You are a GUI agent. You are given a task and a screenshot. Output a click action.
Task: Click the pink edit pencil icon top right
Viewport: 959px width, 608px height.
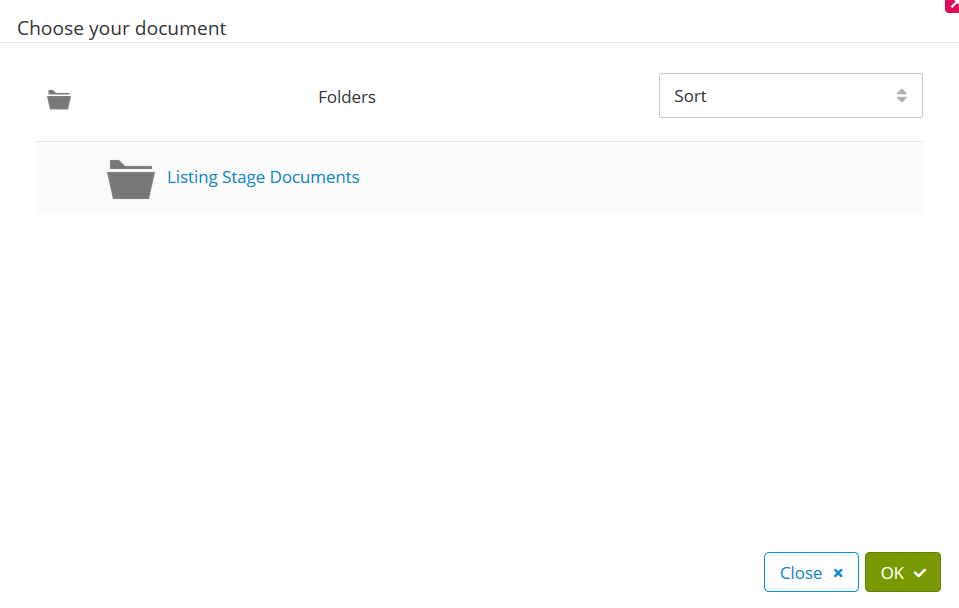pos(952,6)
